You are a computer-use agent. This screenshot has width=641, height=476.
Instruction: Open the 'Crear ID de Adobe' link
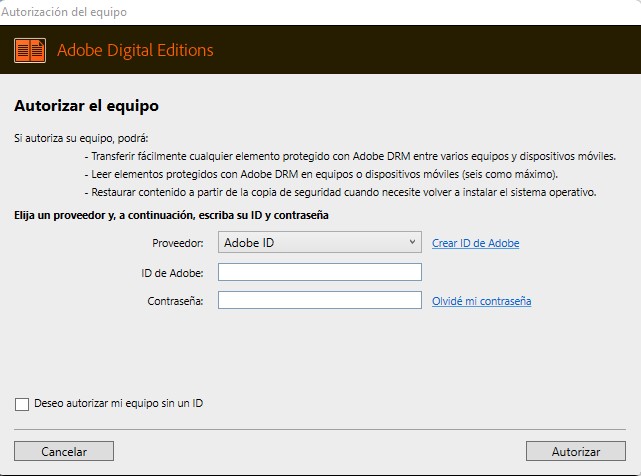click(475, 243)
